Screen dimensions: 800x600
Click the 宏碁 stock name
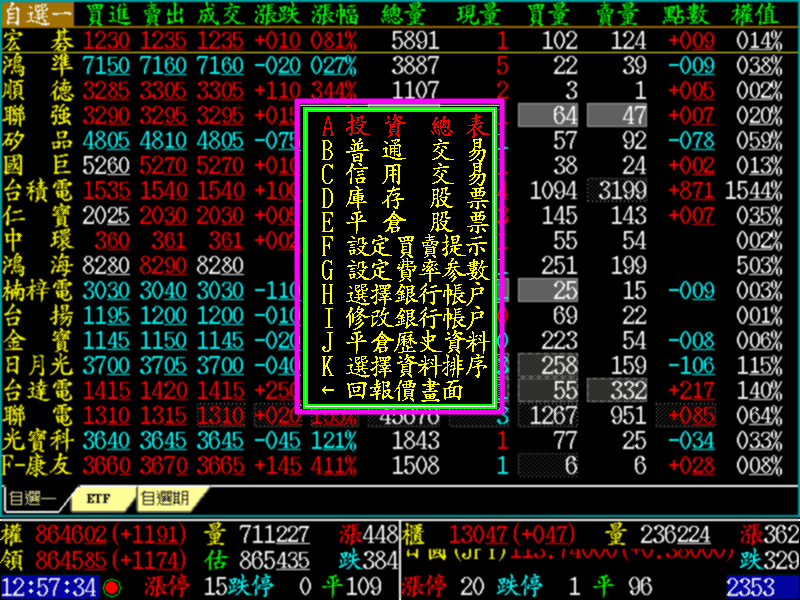[x=38, y=41]
